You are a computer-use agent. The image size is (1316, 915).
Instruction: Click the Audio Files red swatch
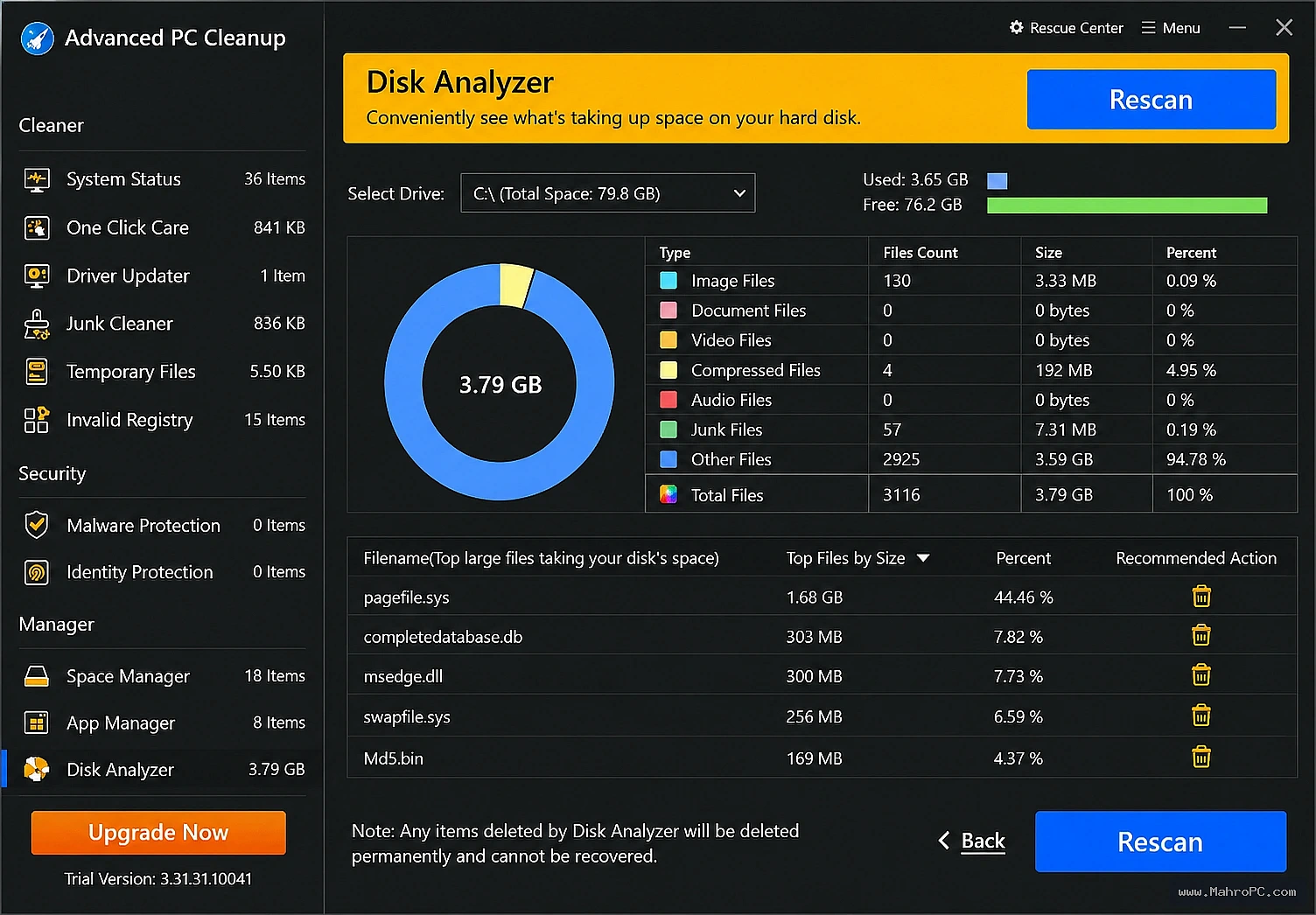point(668,400)
